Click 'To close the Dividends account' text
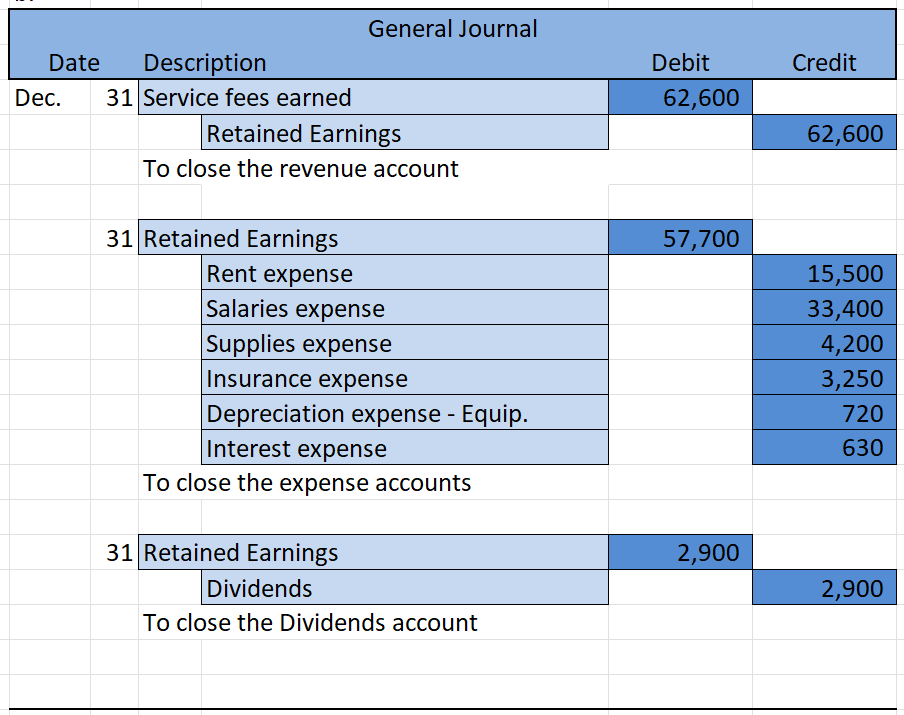This screenshot has height=715, width=904. pos(310,622)
